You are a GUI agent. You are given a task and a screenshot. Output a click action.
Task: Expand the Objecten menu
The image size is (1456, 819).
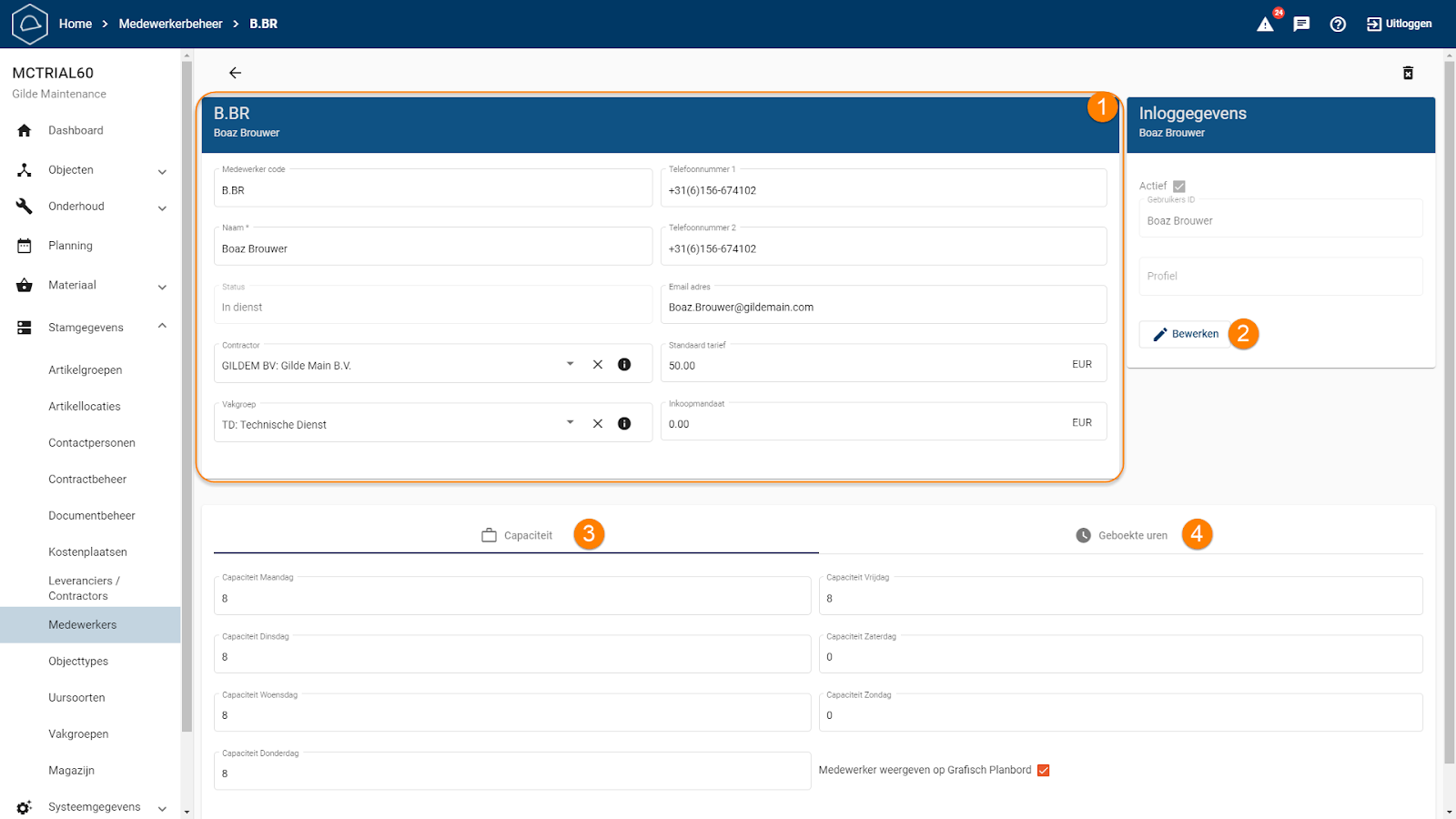[x=162, y=171]
